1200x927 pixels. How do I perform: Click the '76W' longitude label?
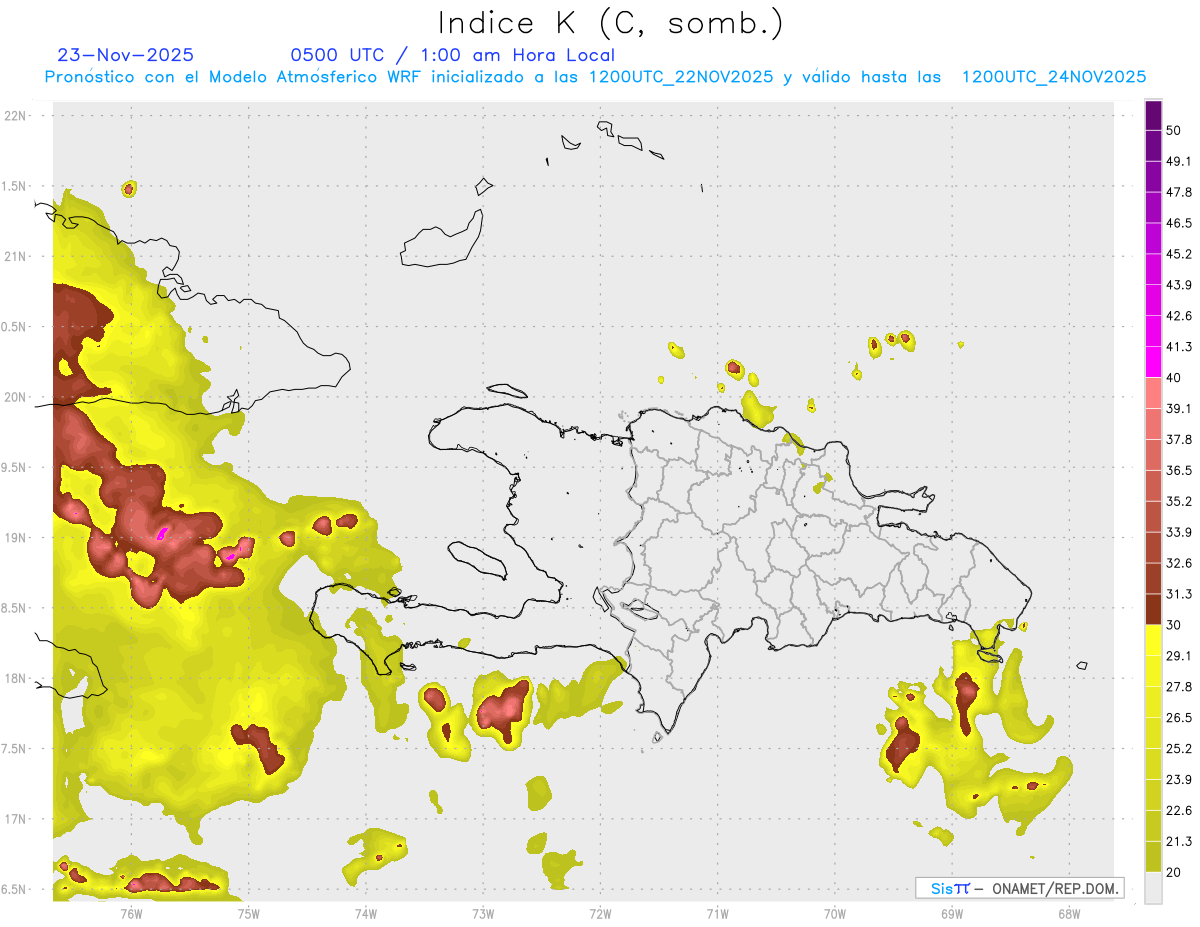tap(131, 913)
